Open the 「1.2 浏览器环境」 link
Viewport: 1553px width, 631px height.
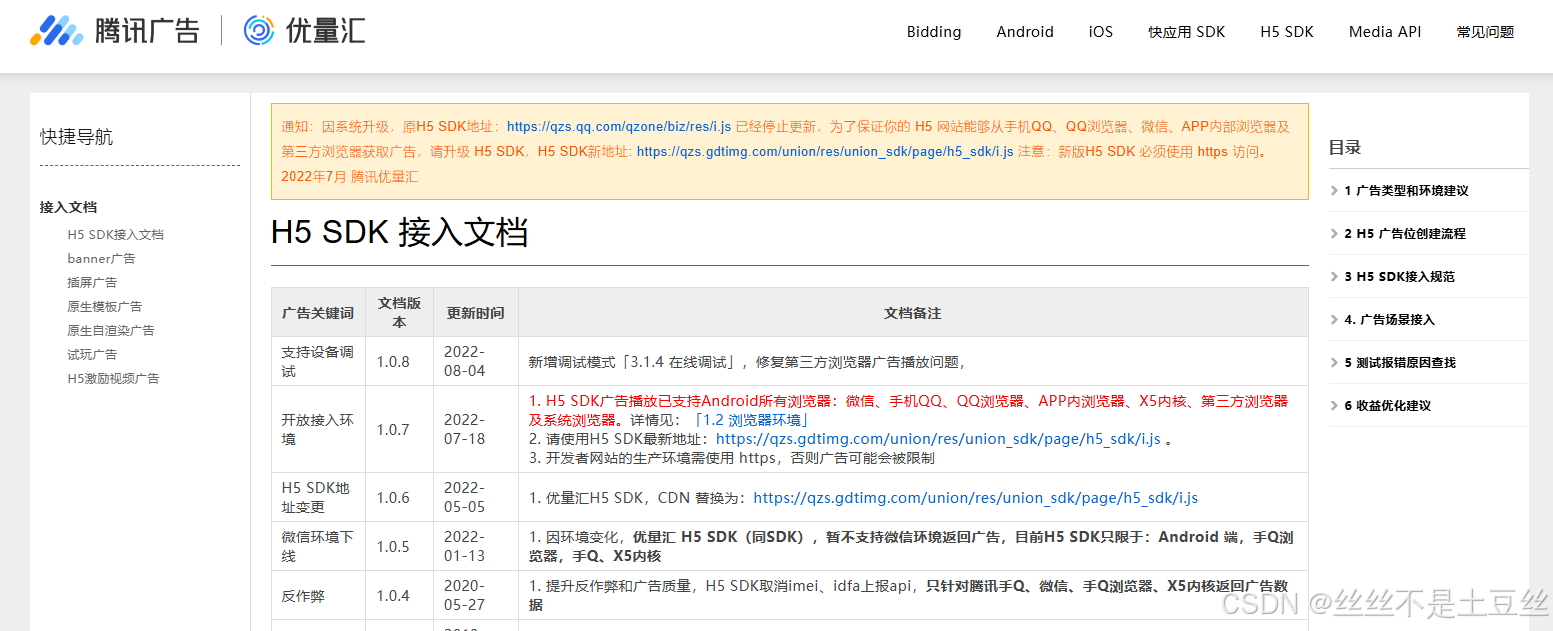click(x=751, y=421)
